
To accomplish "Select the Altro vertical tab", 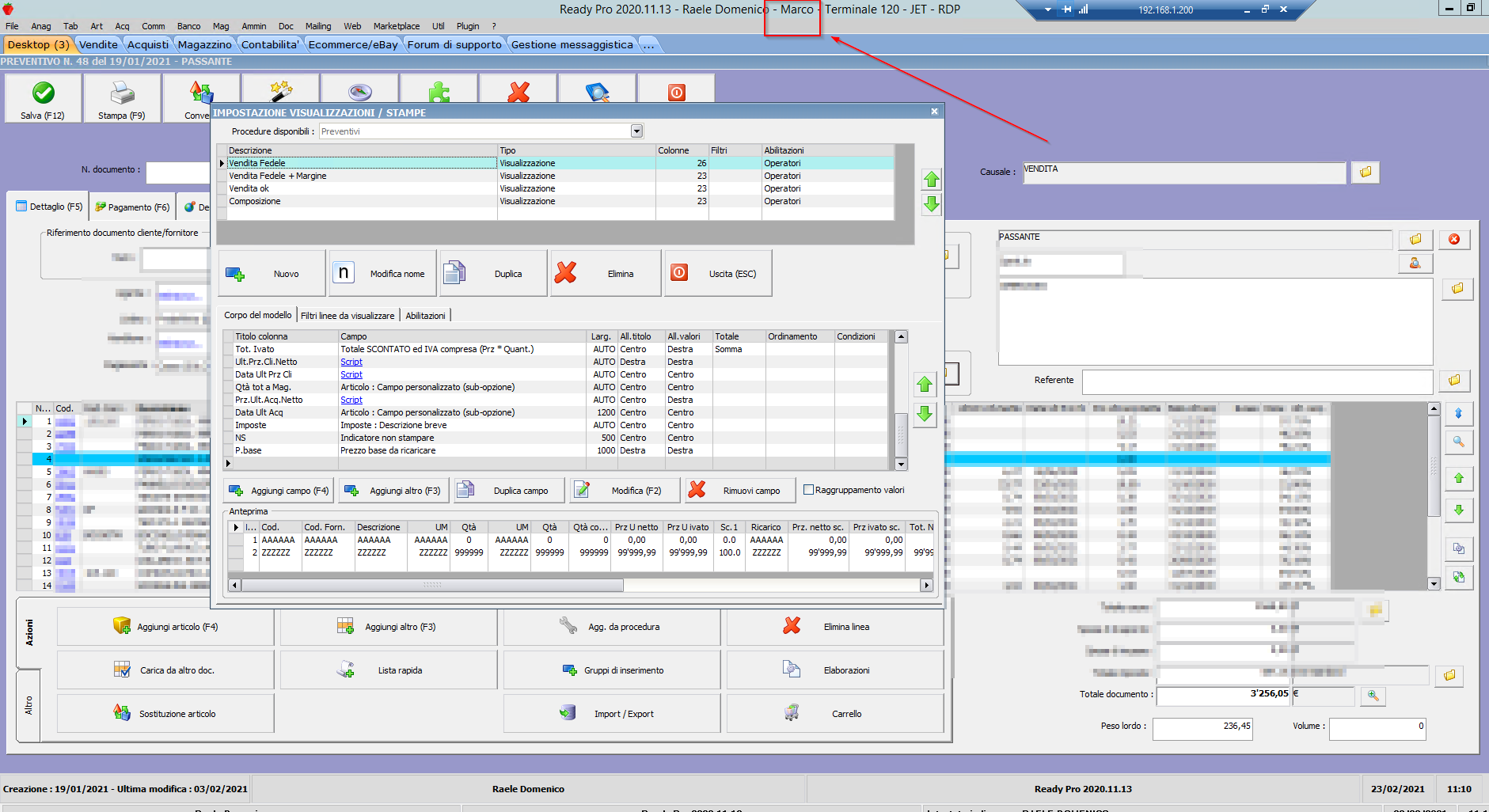I will pos(28,705).
